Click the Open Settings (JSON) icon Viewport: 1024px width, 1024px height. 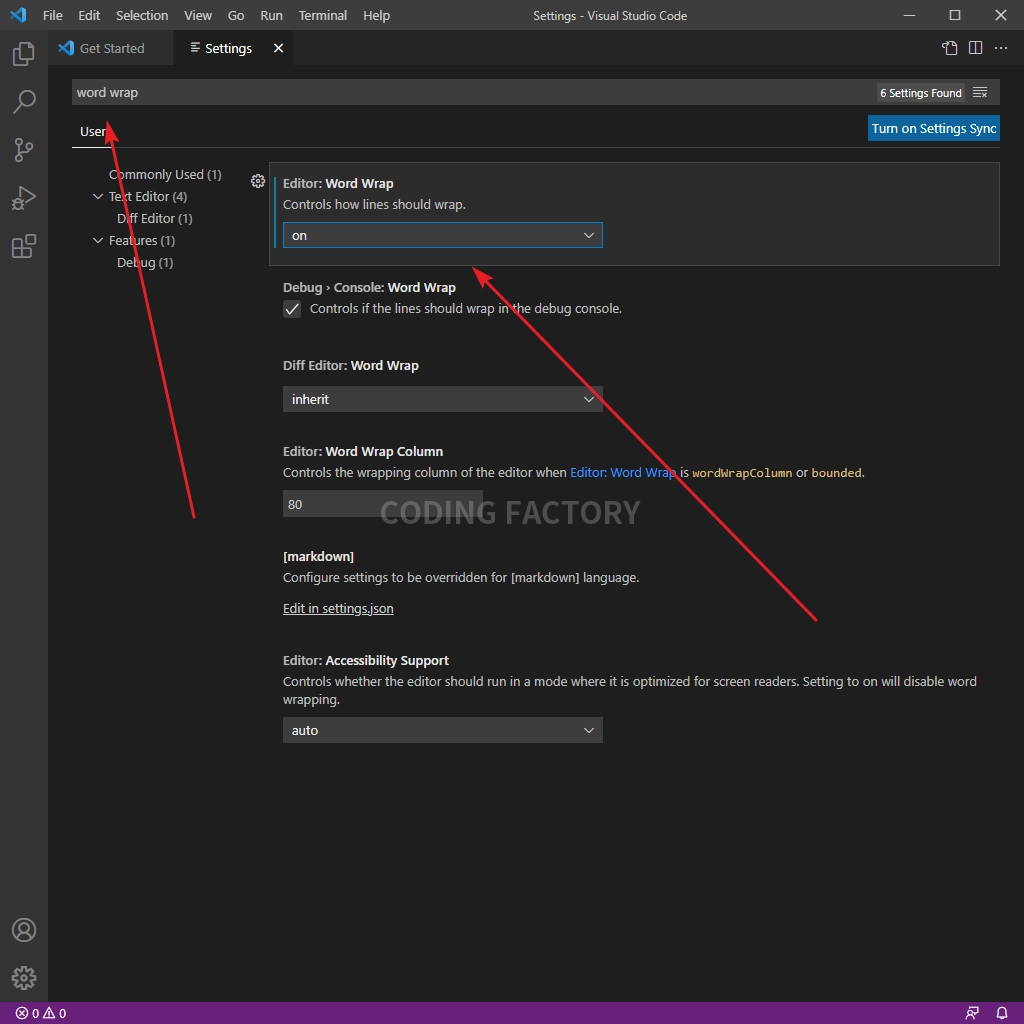(x=950, y=48)
